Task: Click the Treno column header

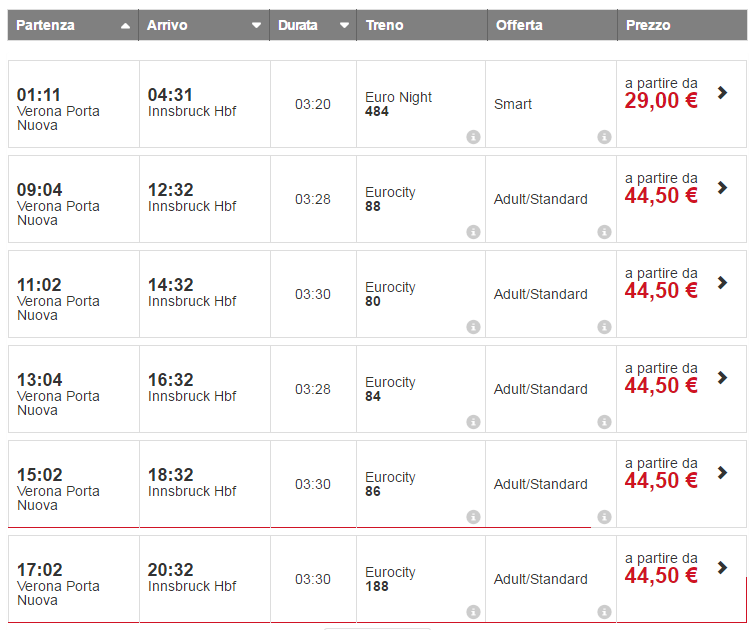Action: tap(385, 25)
